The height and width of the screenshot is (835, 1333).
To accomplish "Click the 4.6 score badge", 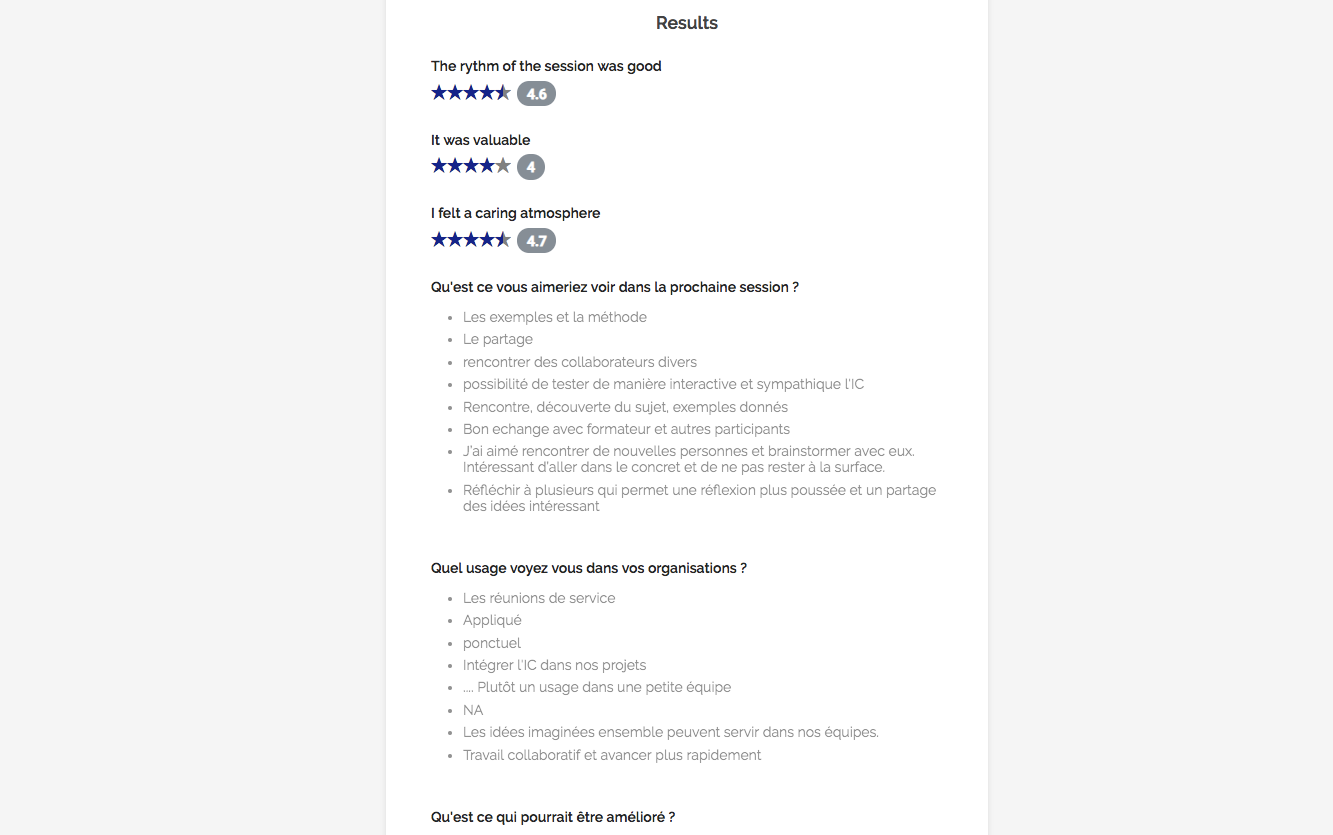I will point(536,94).
